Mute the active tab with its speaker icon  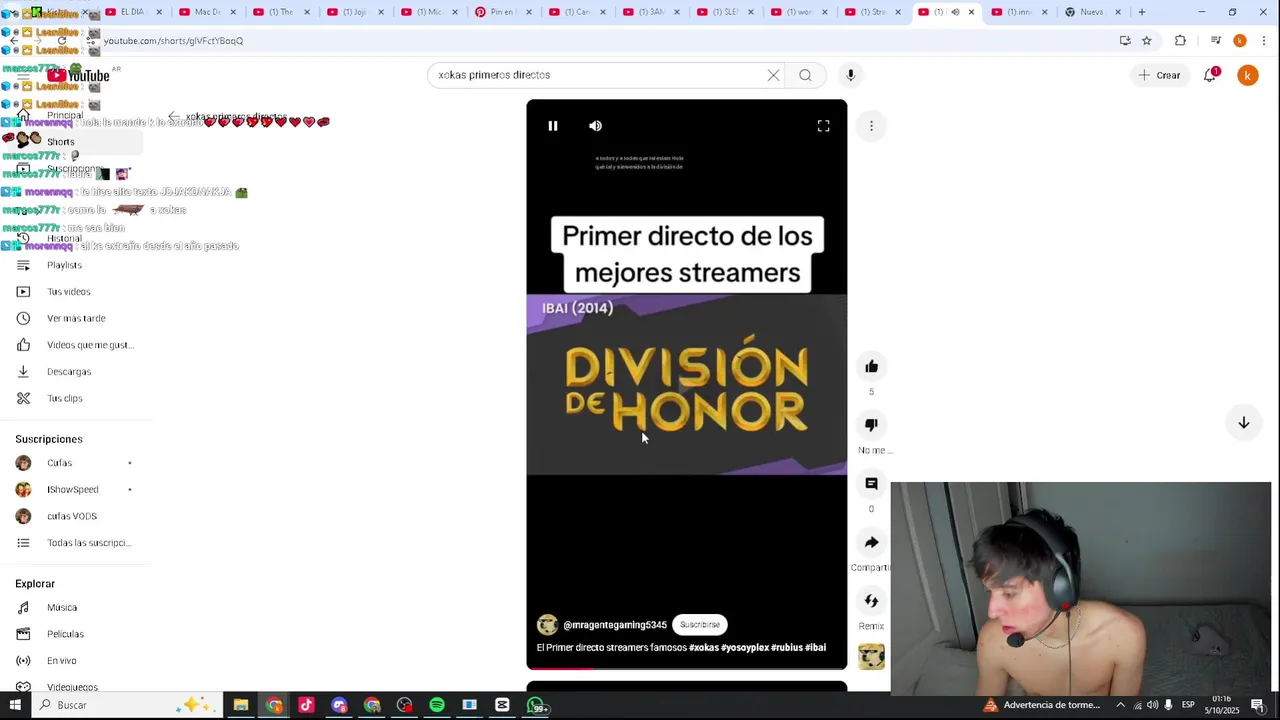coord(954,12)
